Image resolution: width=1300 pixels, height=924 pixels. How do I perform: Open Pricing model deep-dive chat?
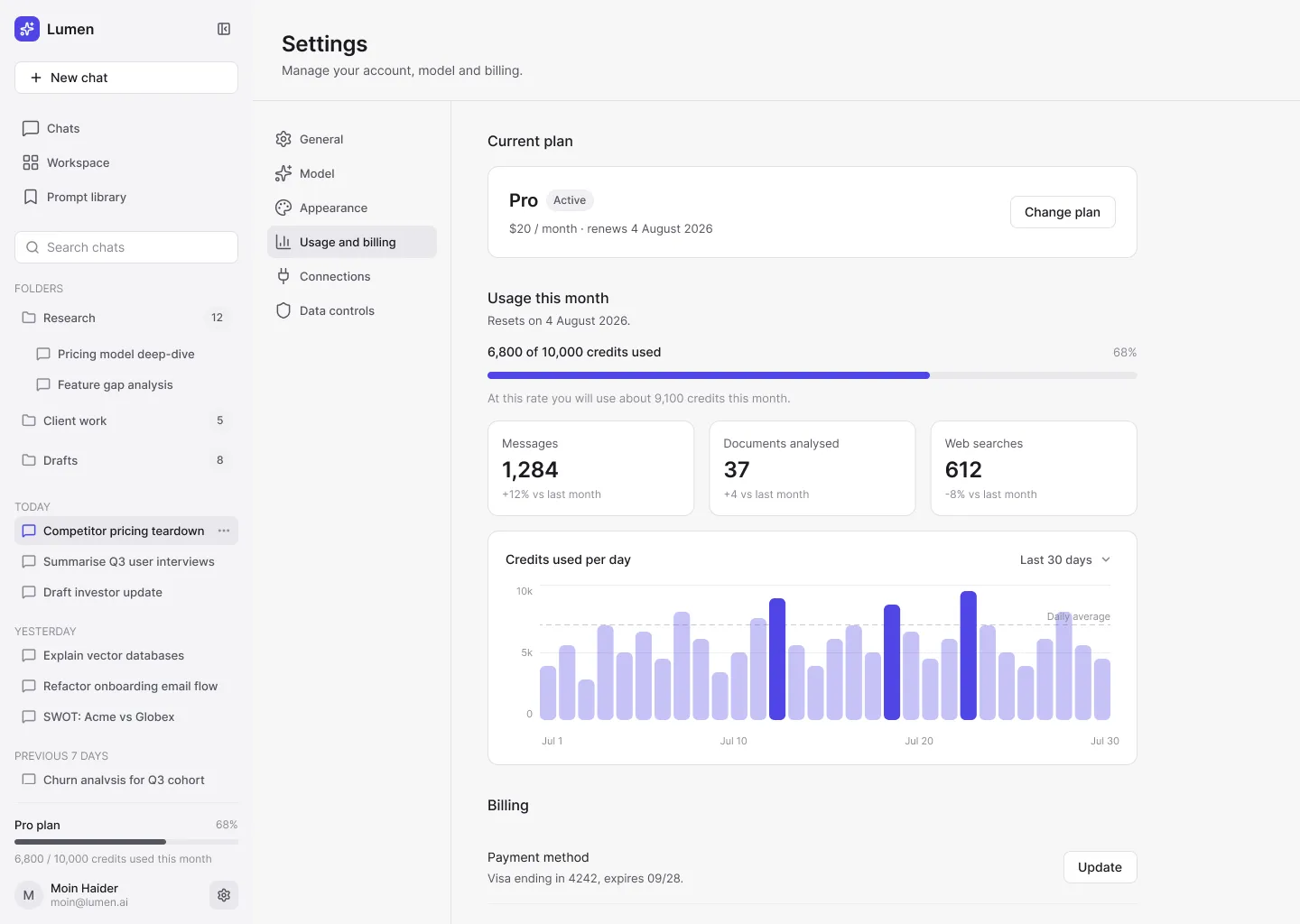tap(134, 354)
